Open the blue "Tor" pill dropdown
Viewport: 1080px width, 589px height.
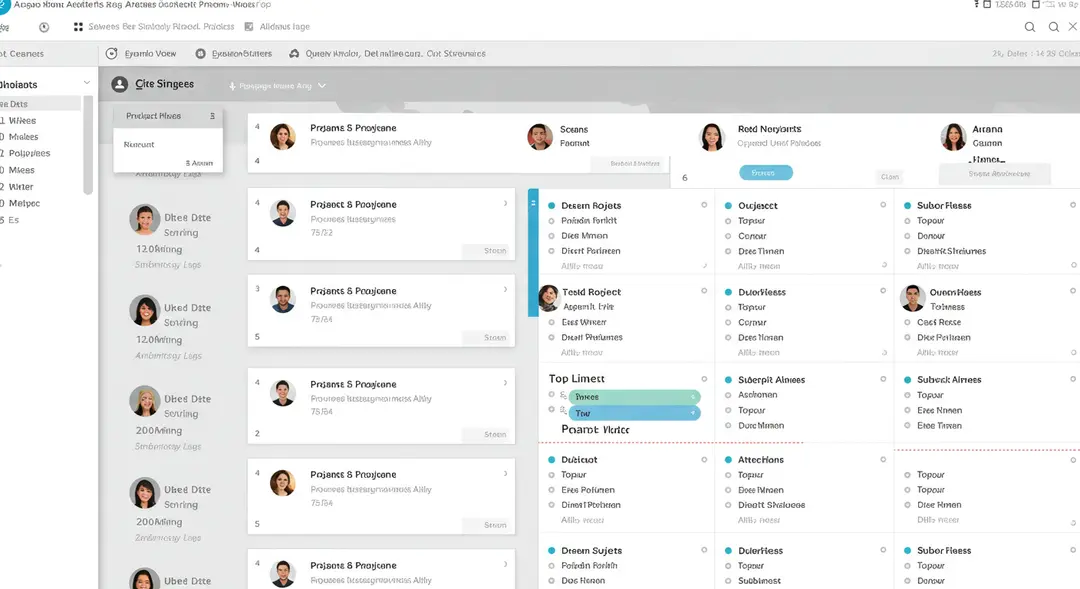point(634,413)
